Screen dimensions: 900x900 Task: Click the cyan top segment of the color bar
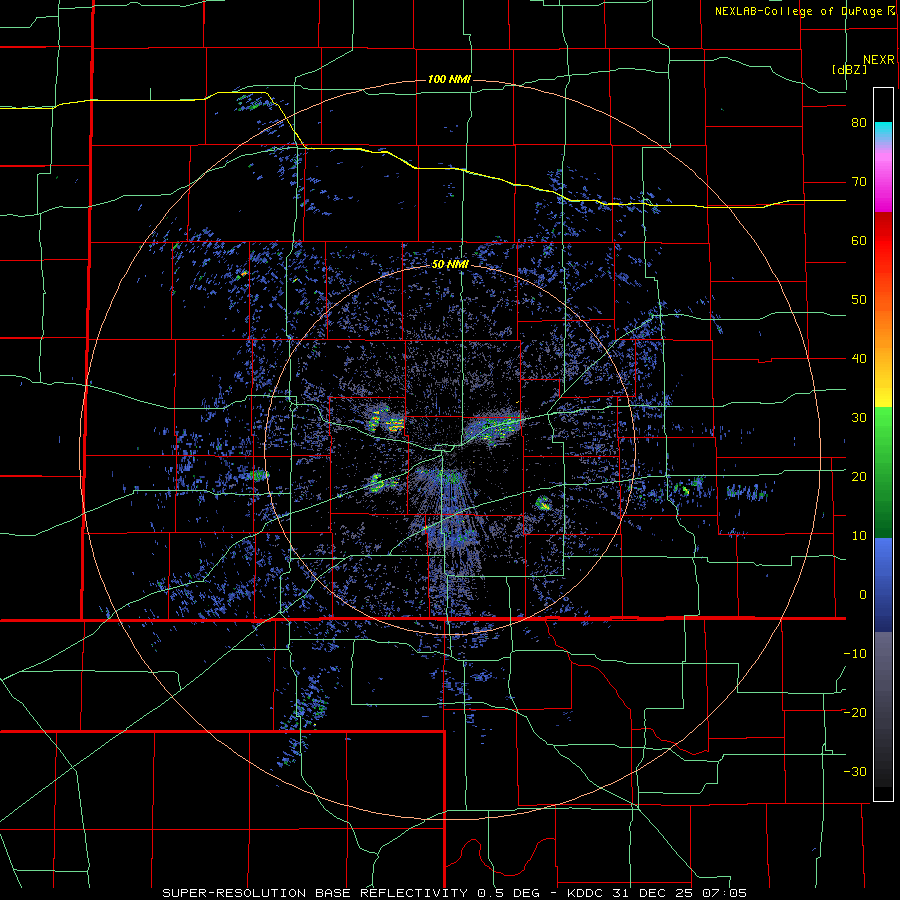pyautogui.click(x=883, y=130)
